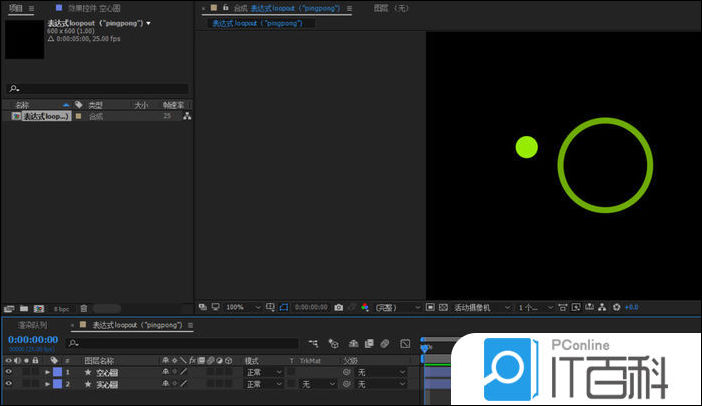The width and height of the screenshot is (702, 406).
Task: Expand the 空心圆 layer properties
Action: pyautogui.click(x=46, y=372)
